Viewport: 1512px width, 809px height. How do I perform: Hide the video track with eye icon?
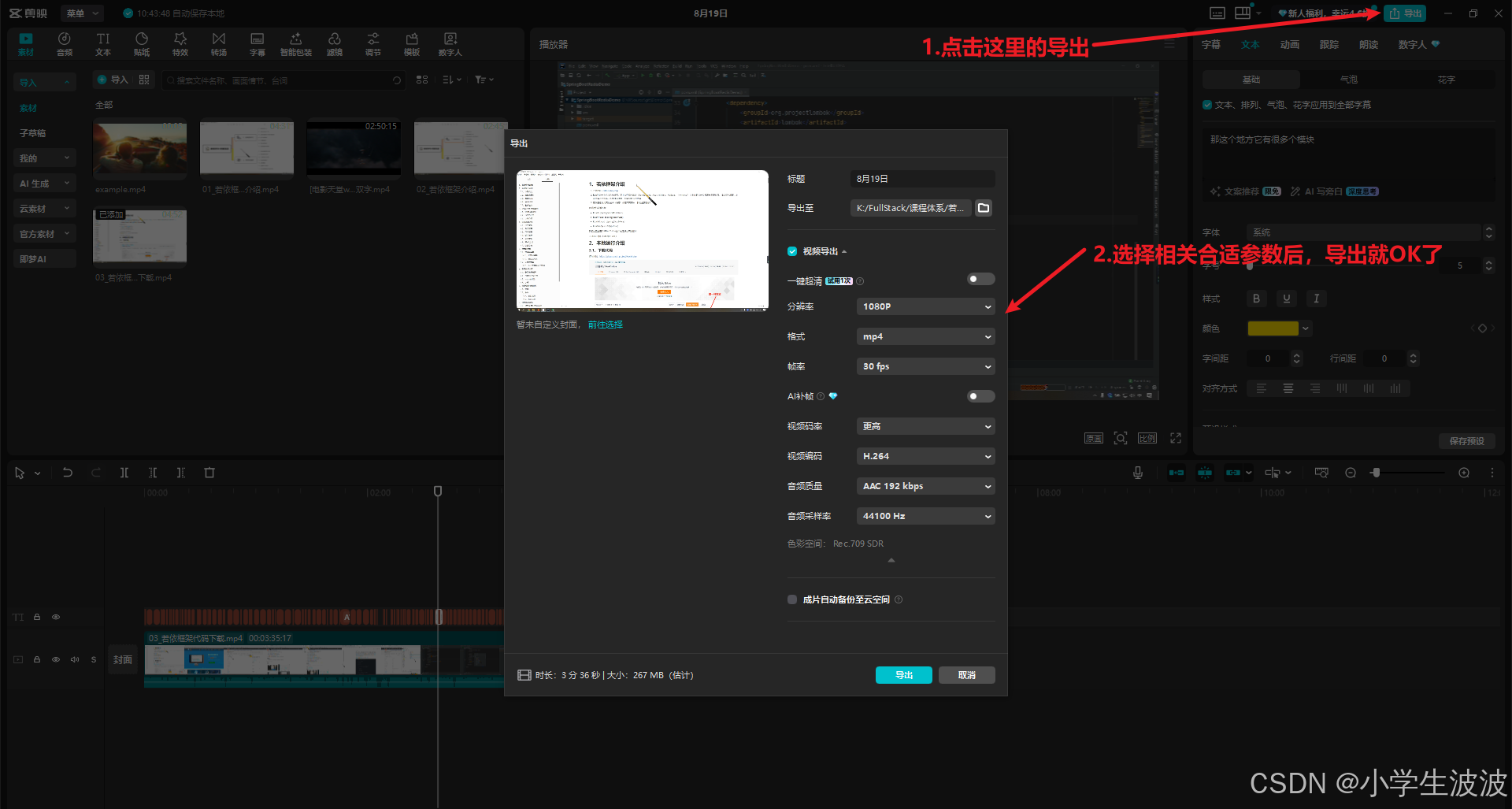(56, 659)
